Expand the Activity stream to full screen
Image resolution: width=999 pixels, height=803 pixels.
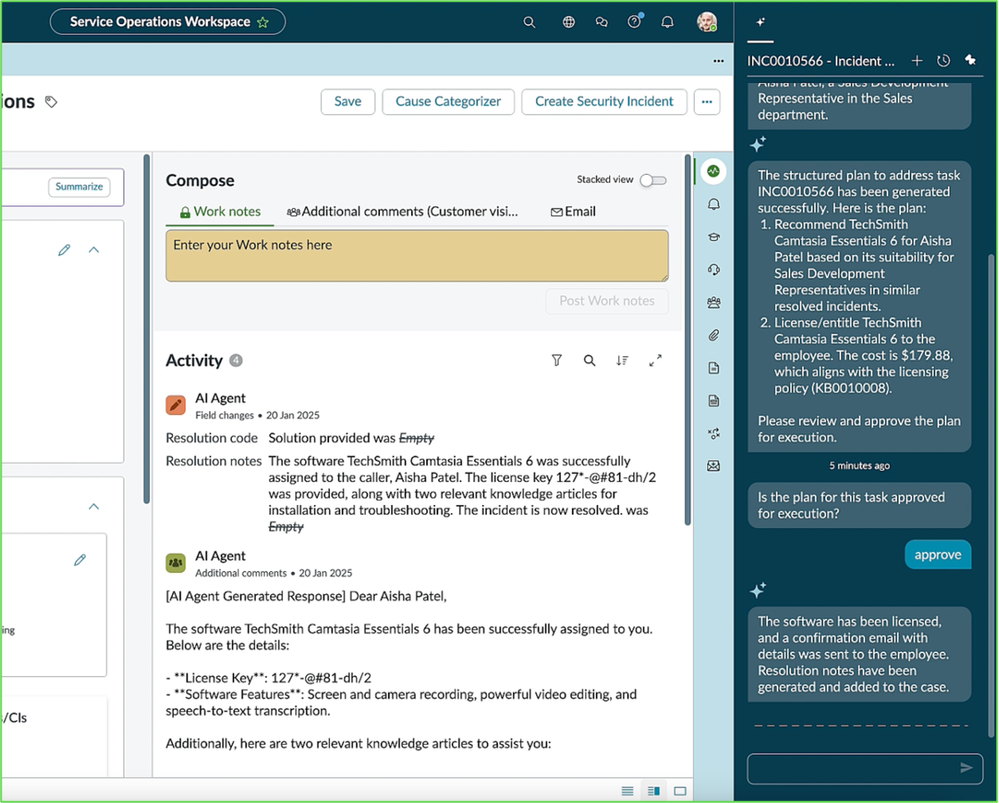655,360
